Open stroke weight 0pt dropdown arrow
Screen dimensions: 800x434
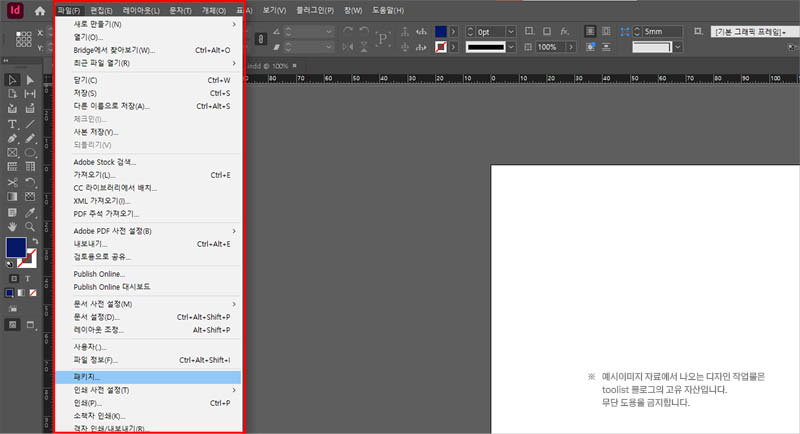[510, 32]
